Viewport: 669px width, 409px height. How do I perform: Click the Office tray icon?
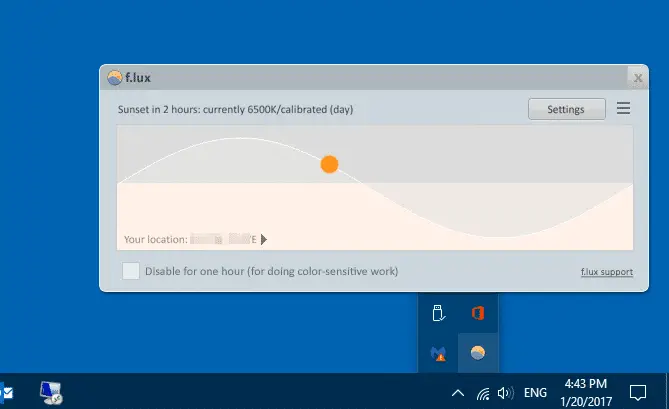point(478,313)
